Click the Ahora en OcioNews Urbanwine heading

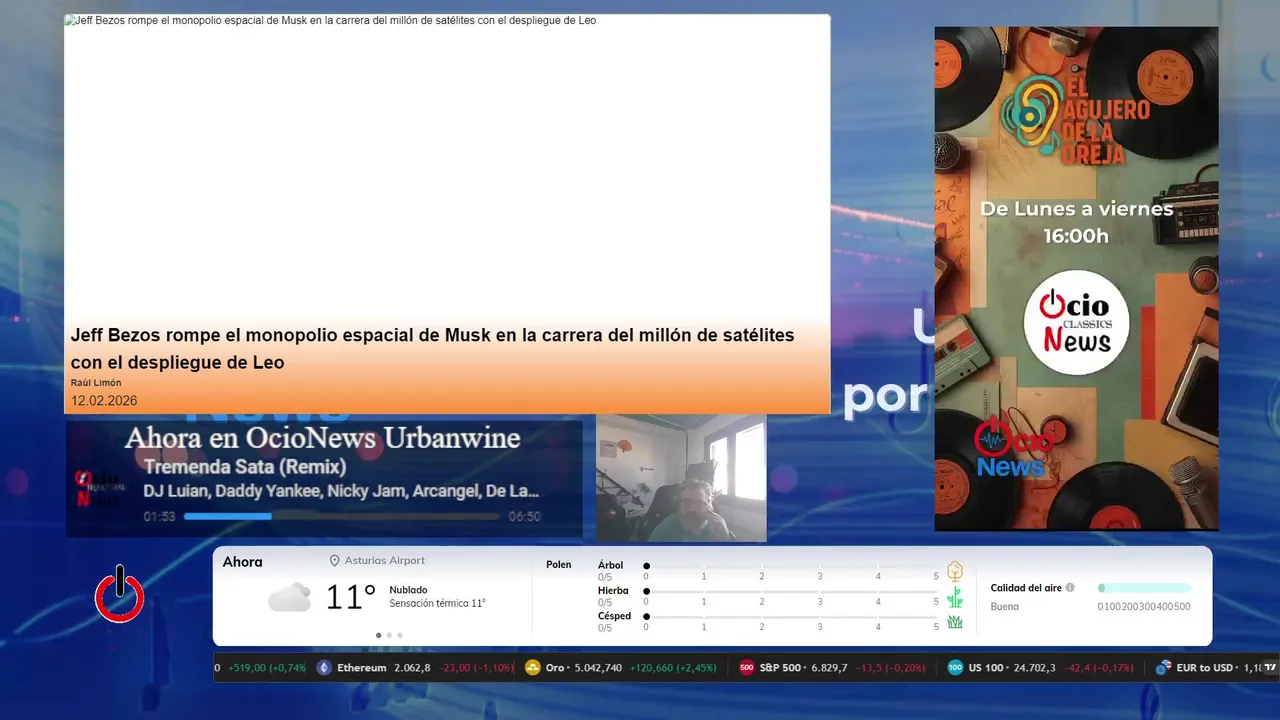point(322,438)
